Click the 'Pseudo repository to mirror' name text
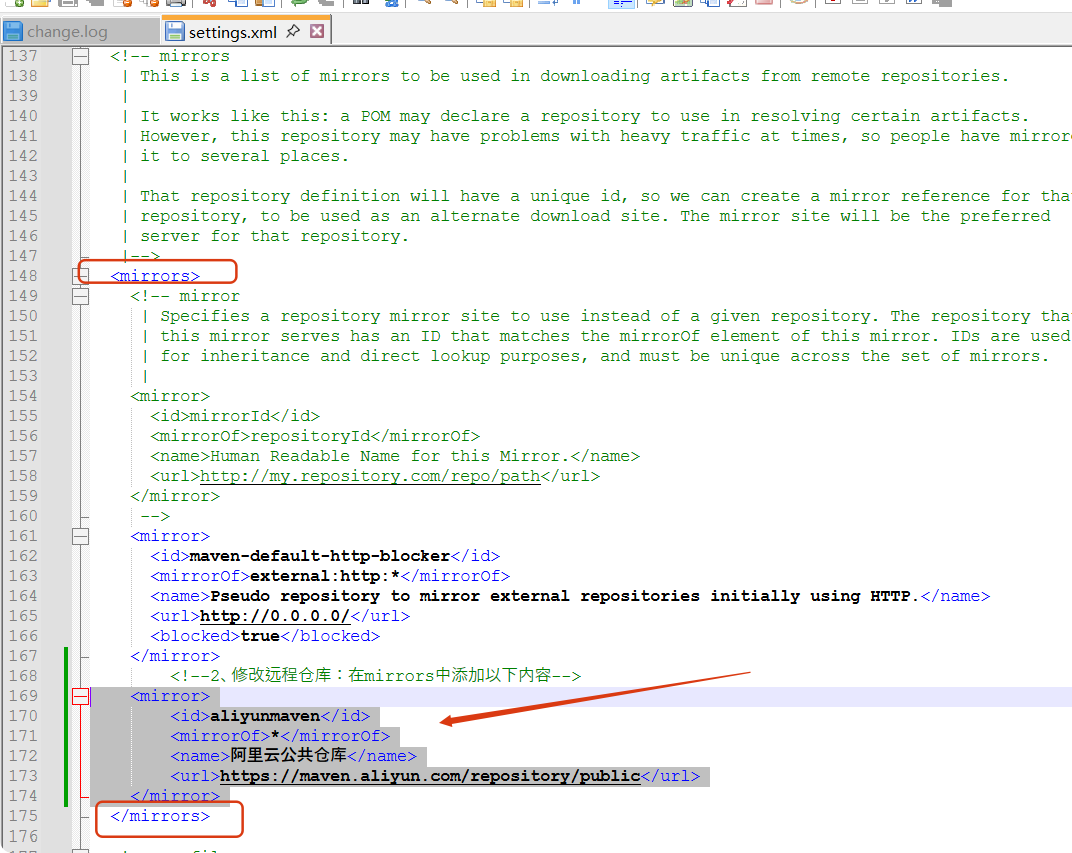1072x853 pixels. (561, 596)
